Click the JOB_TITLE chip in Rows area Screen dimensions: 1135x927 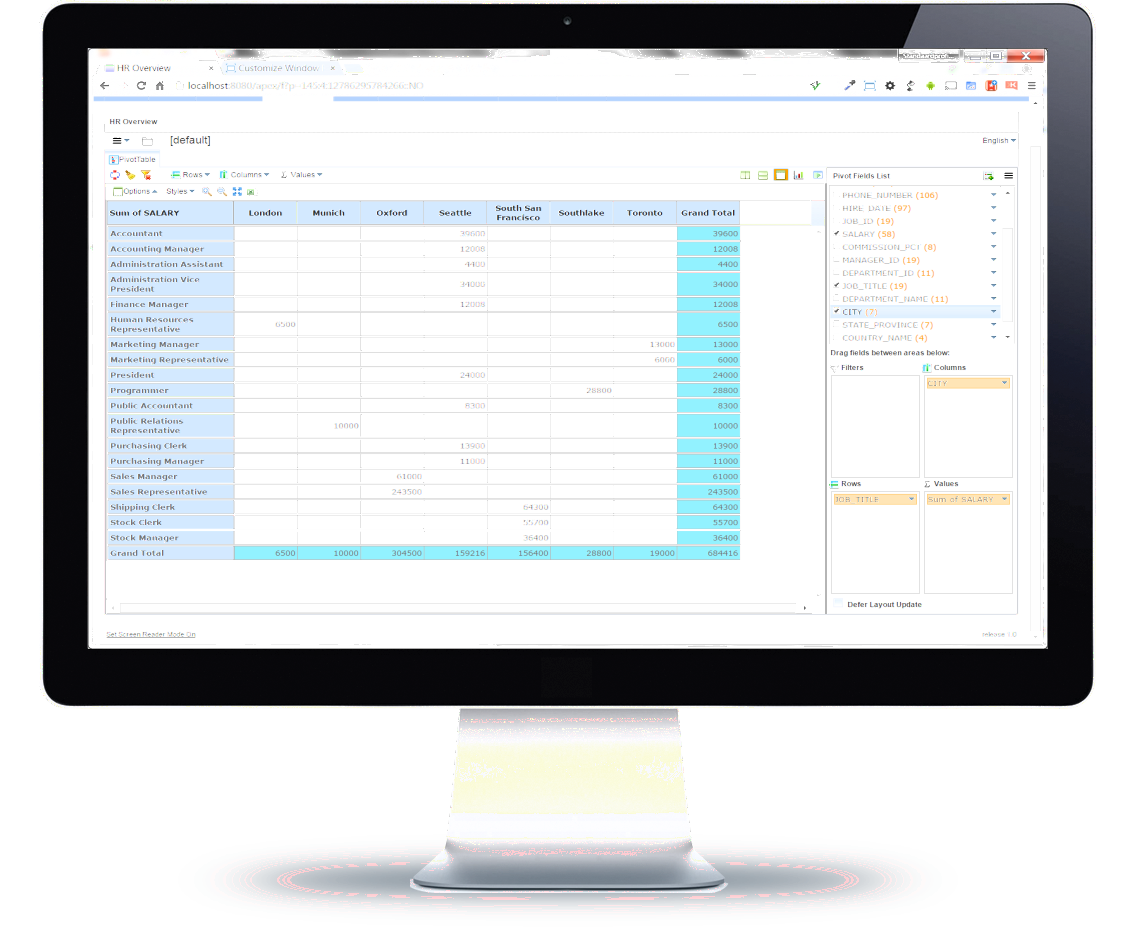tap(868, 499)
